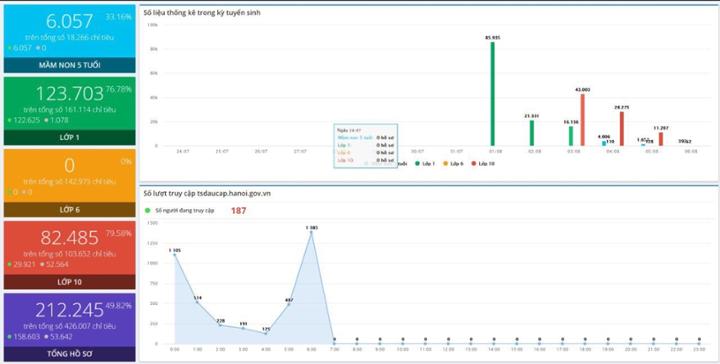
Task: Click the green dot beside 122.625 in Lớp 1 card
Action: pyautogui.click(x=9, y=120)
